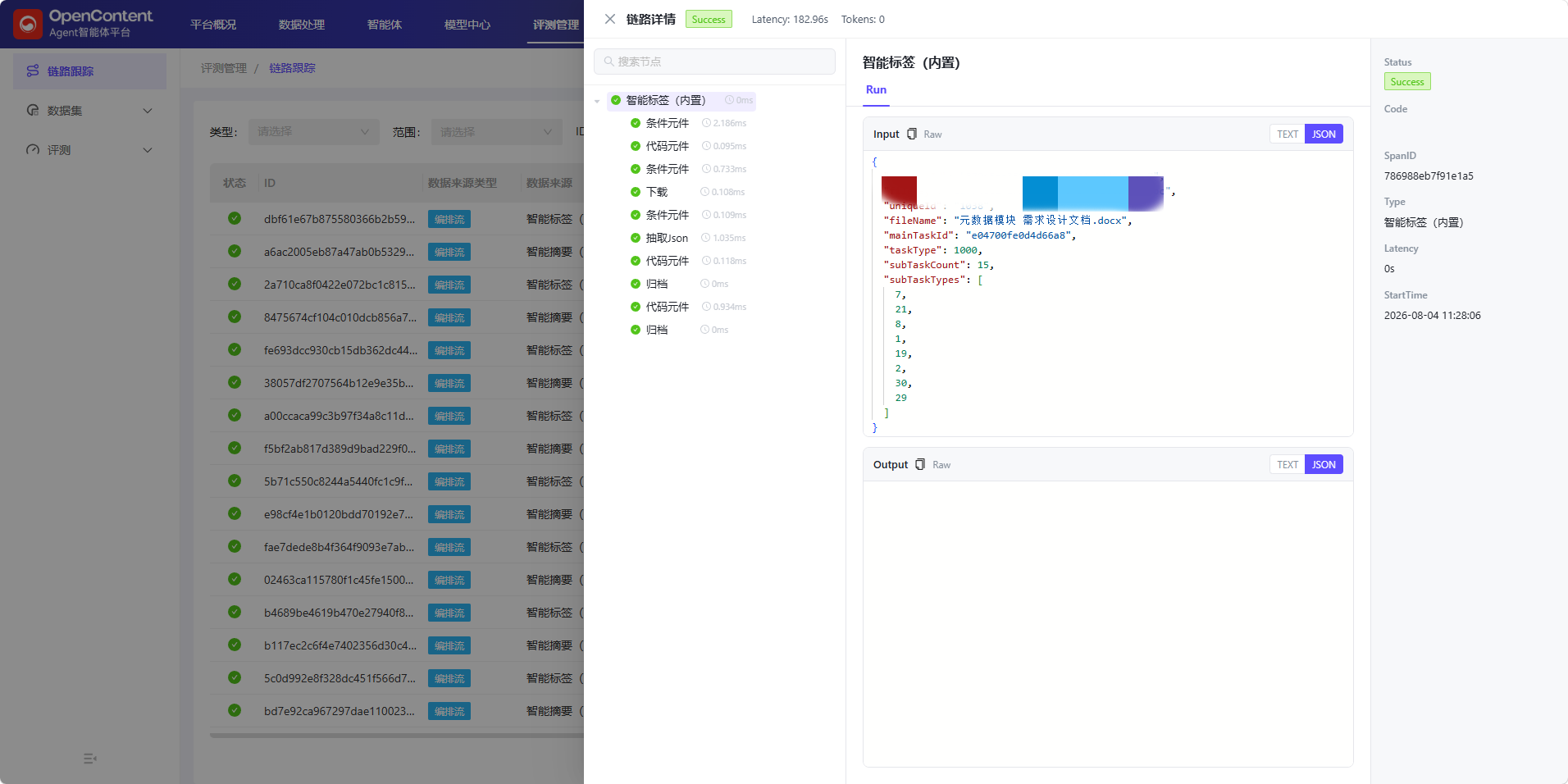Image resolution: width=1568 pixels, height=784 pixels.
Task: Click Raw link next to Input
Action: coord(932,134)
